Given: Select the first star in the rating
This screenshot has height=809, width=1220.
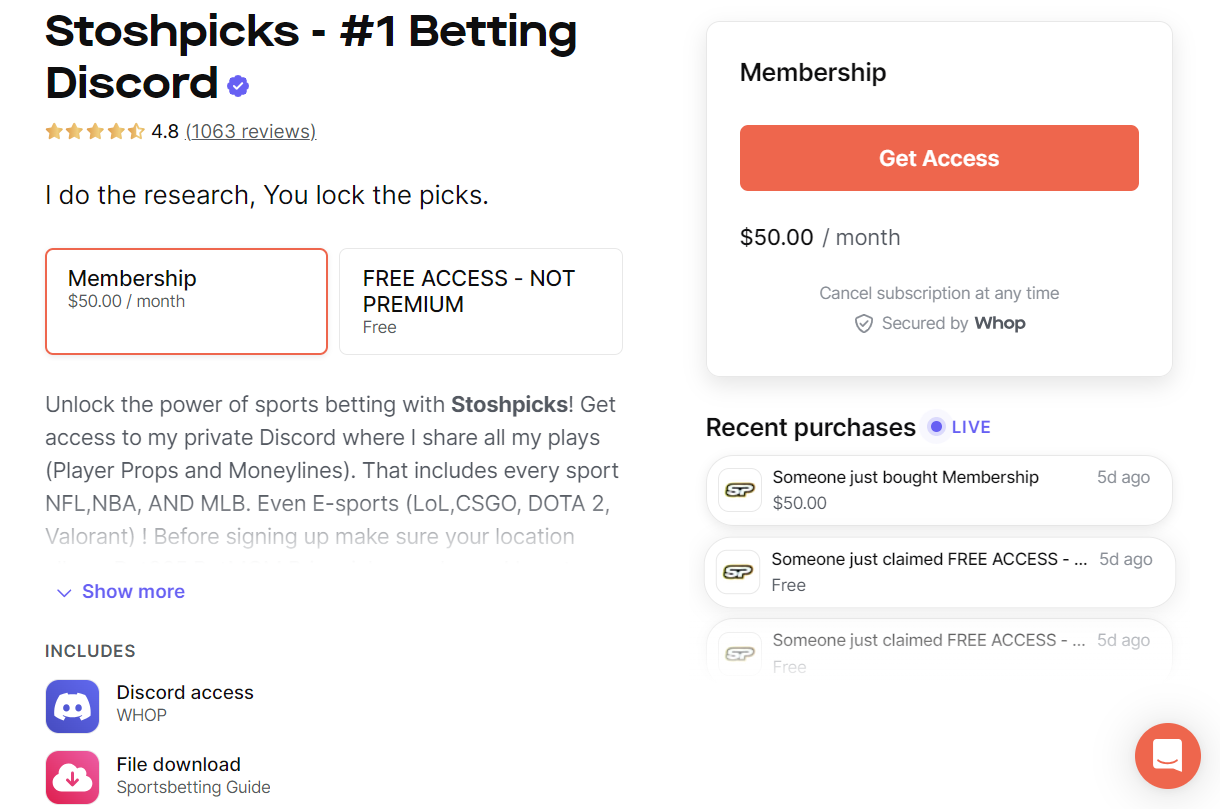Looking at the screenshot, I should point(55,131).
